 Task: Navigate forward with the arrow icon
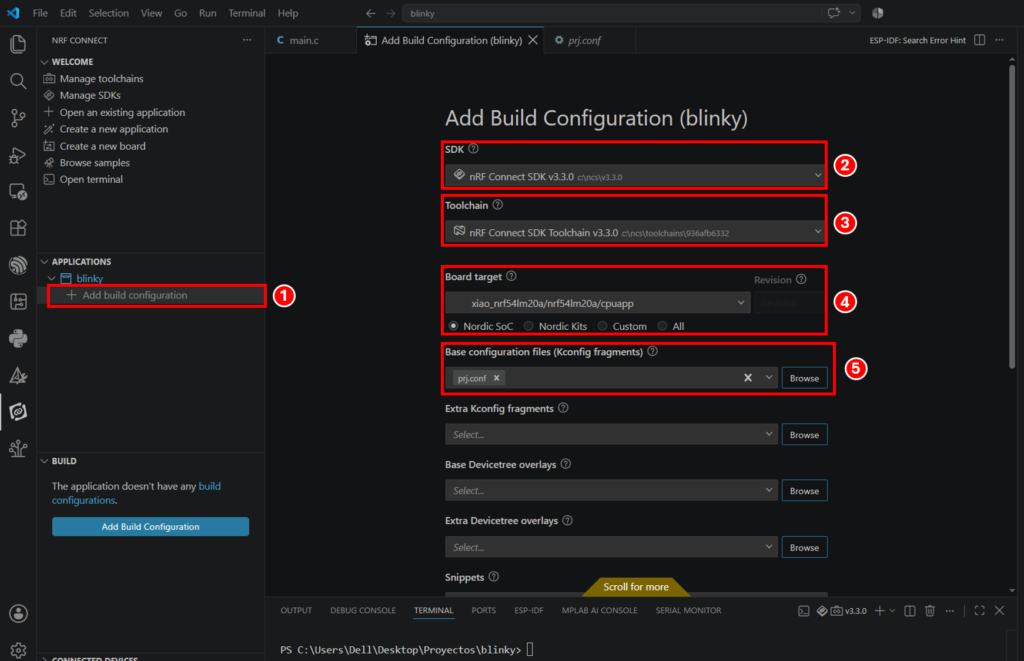pos(391,13)
